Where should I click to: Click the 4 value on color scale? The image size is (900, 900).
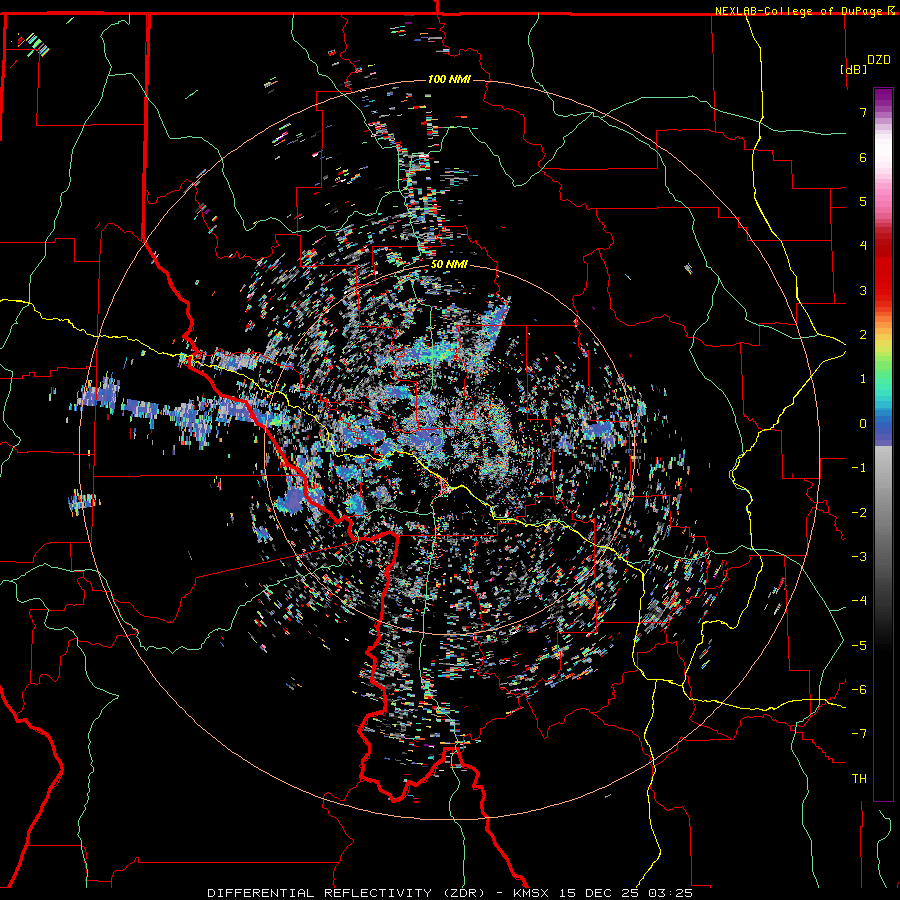coord(863,246)
